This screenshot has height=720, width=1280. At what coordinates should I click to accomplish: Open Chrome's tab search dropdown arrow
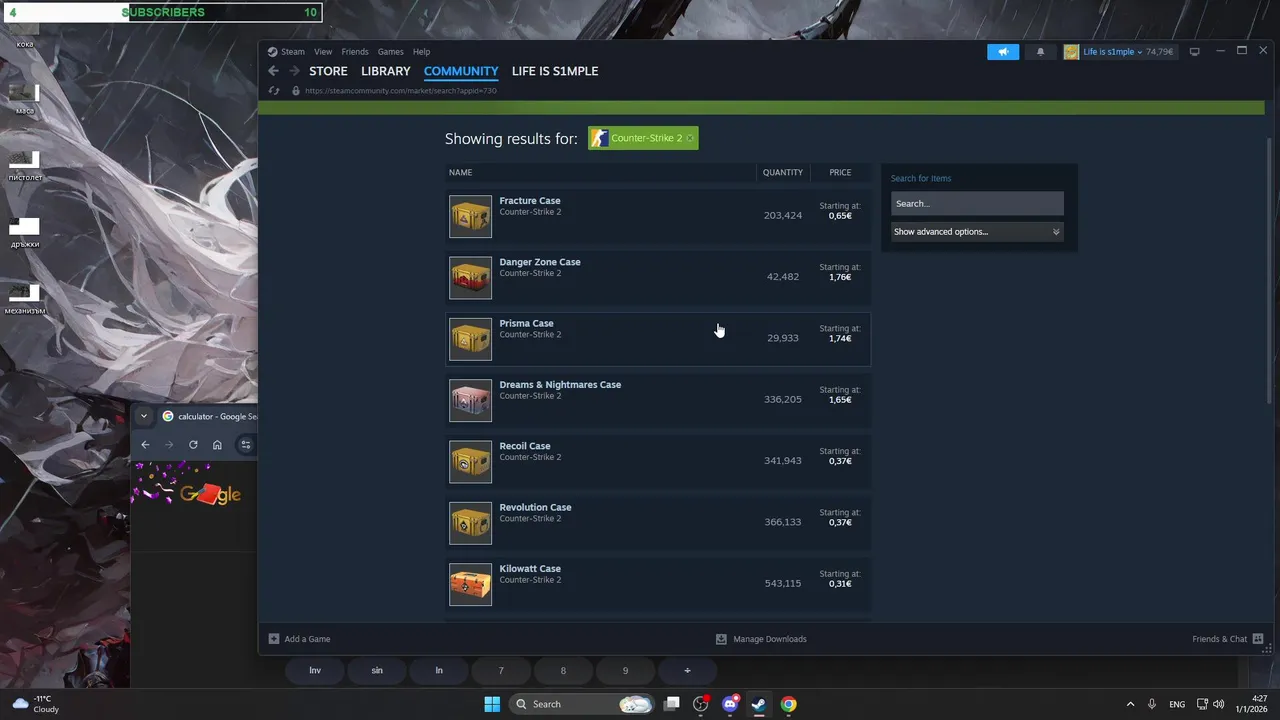click(144, 416)
